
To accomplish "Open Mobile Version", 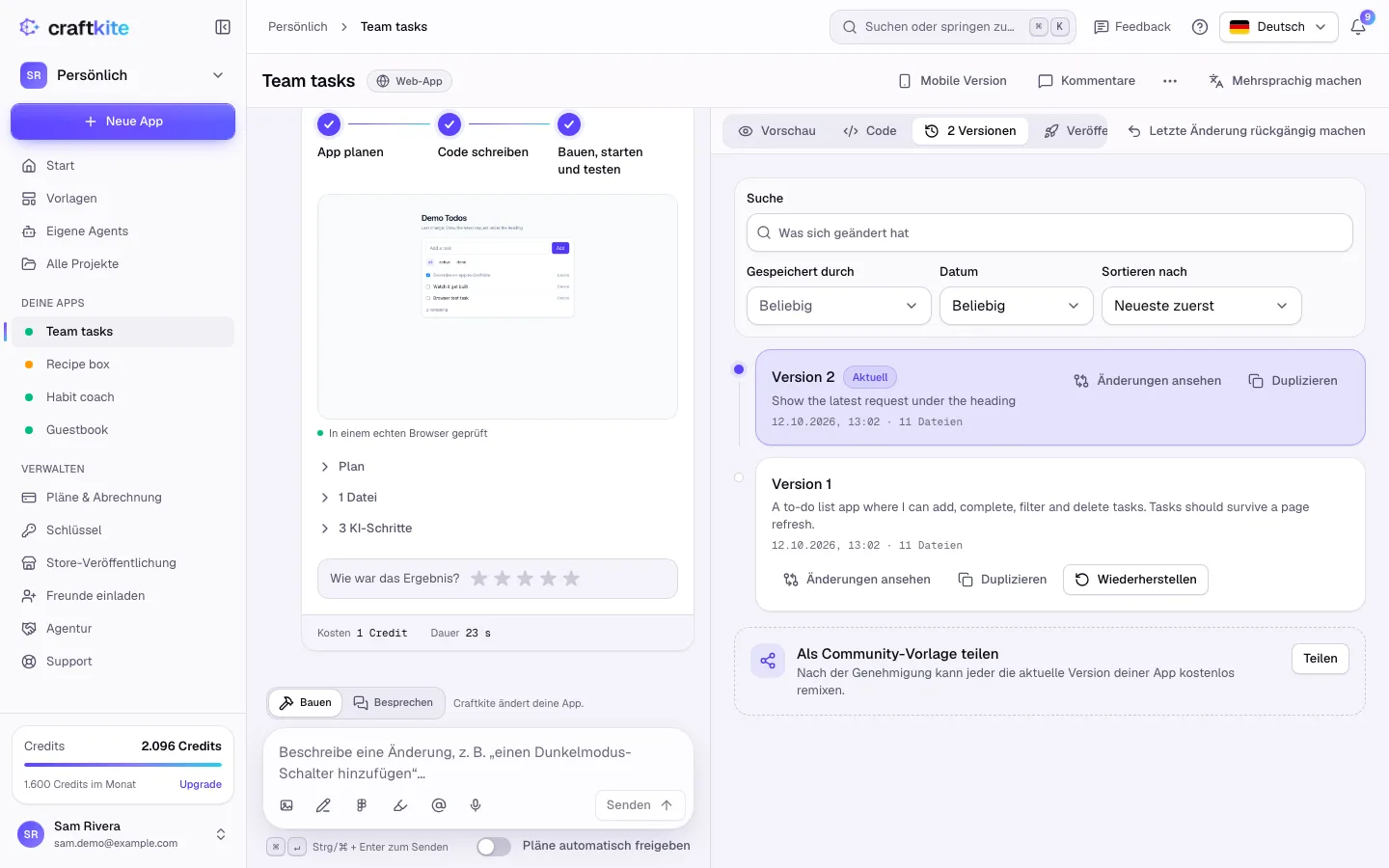I will (x=952, y=81).
